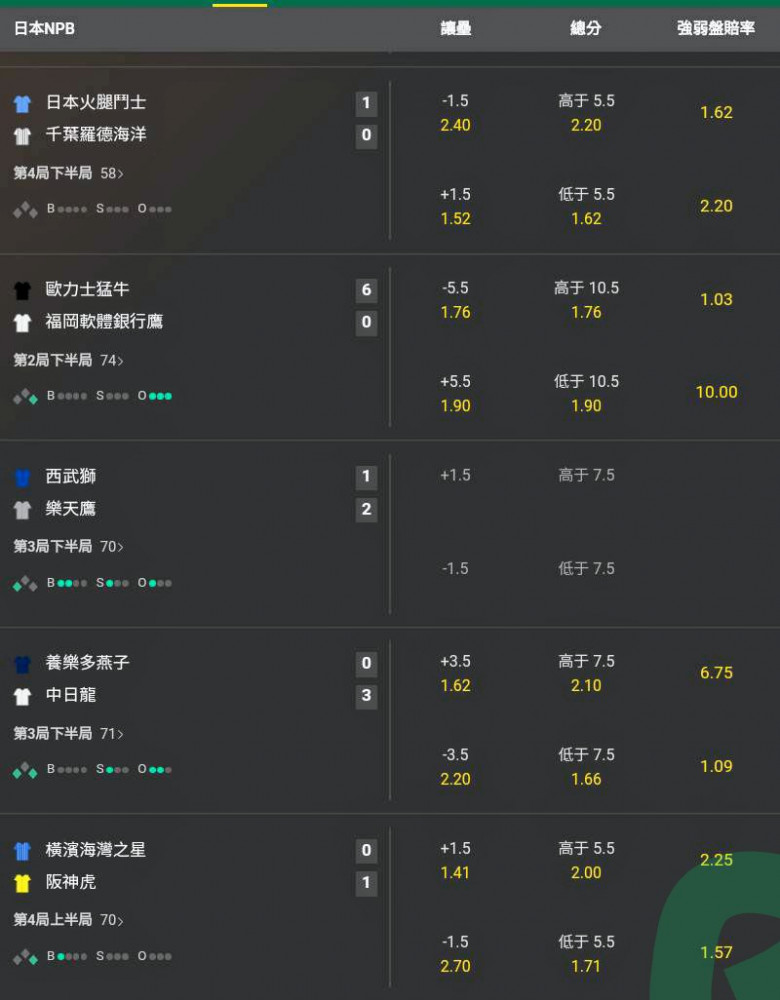The image size is (780, 1000).
Task: Select 養樂多燕子 moneyline odds 6.75
Action: (716, 673)
